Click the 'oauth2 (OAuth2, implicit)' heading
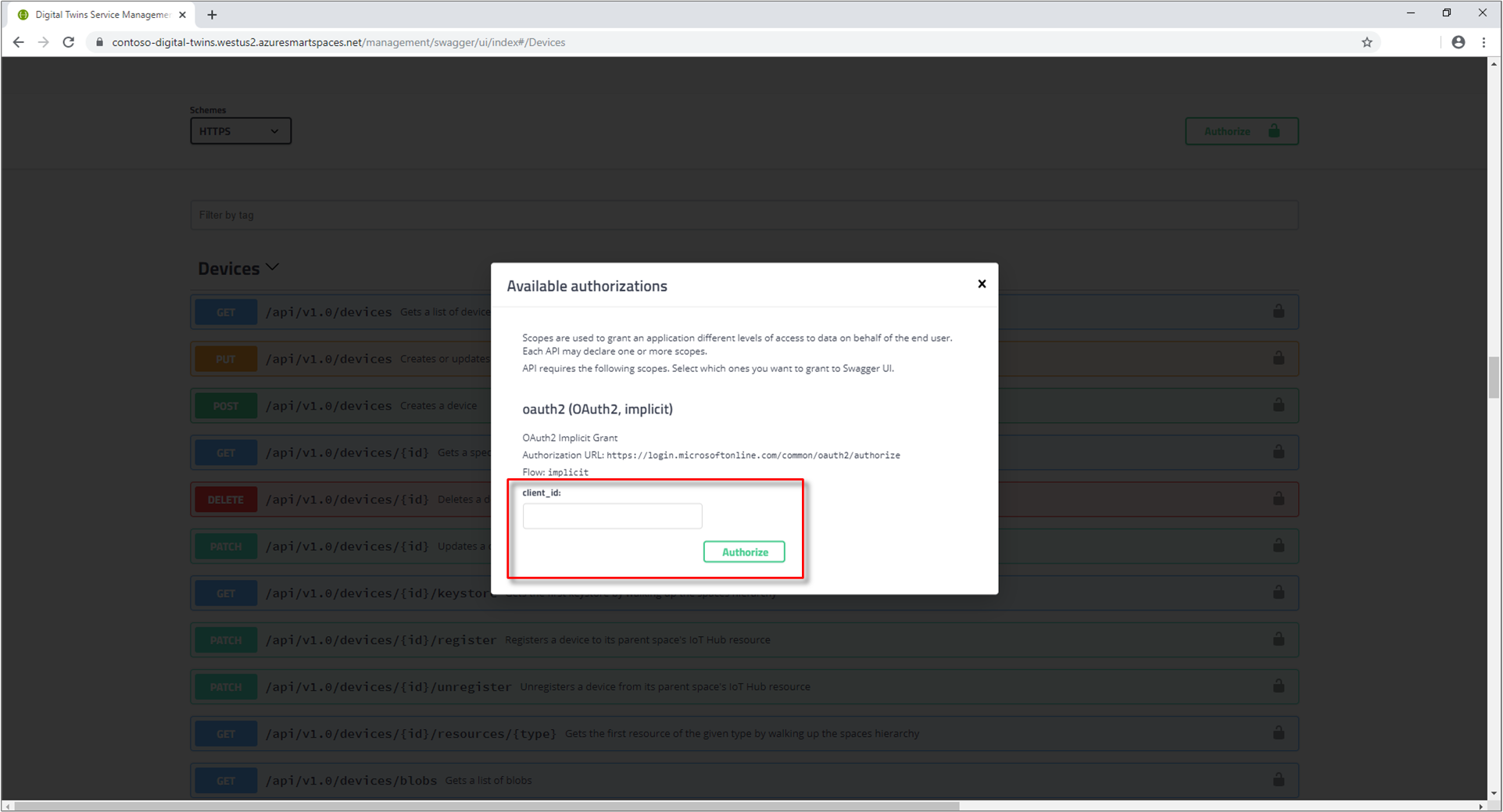This screenshot has width=1503, height=812. point(598,409)
